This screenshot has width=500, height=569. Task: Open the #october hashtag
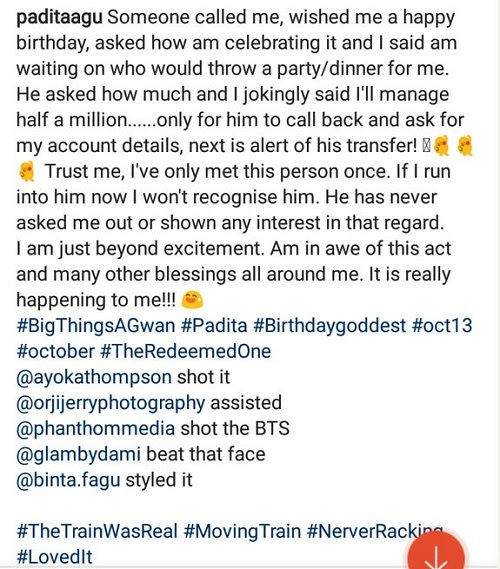coord(55,351)
